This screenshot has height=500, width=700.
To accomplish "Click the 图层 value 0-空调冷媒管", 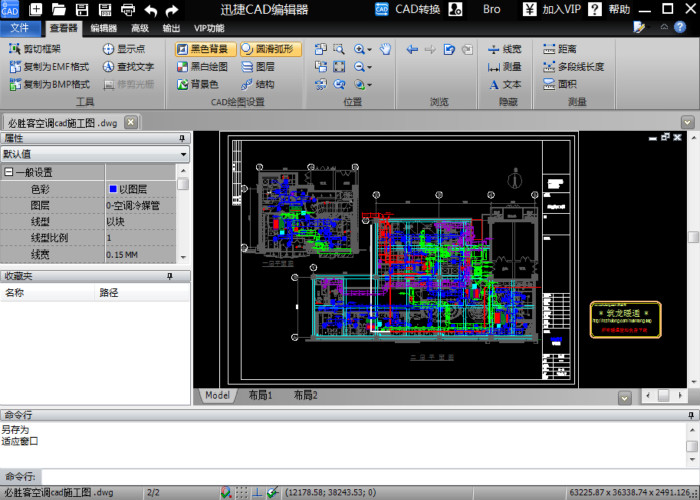I will pos(133,205).
